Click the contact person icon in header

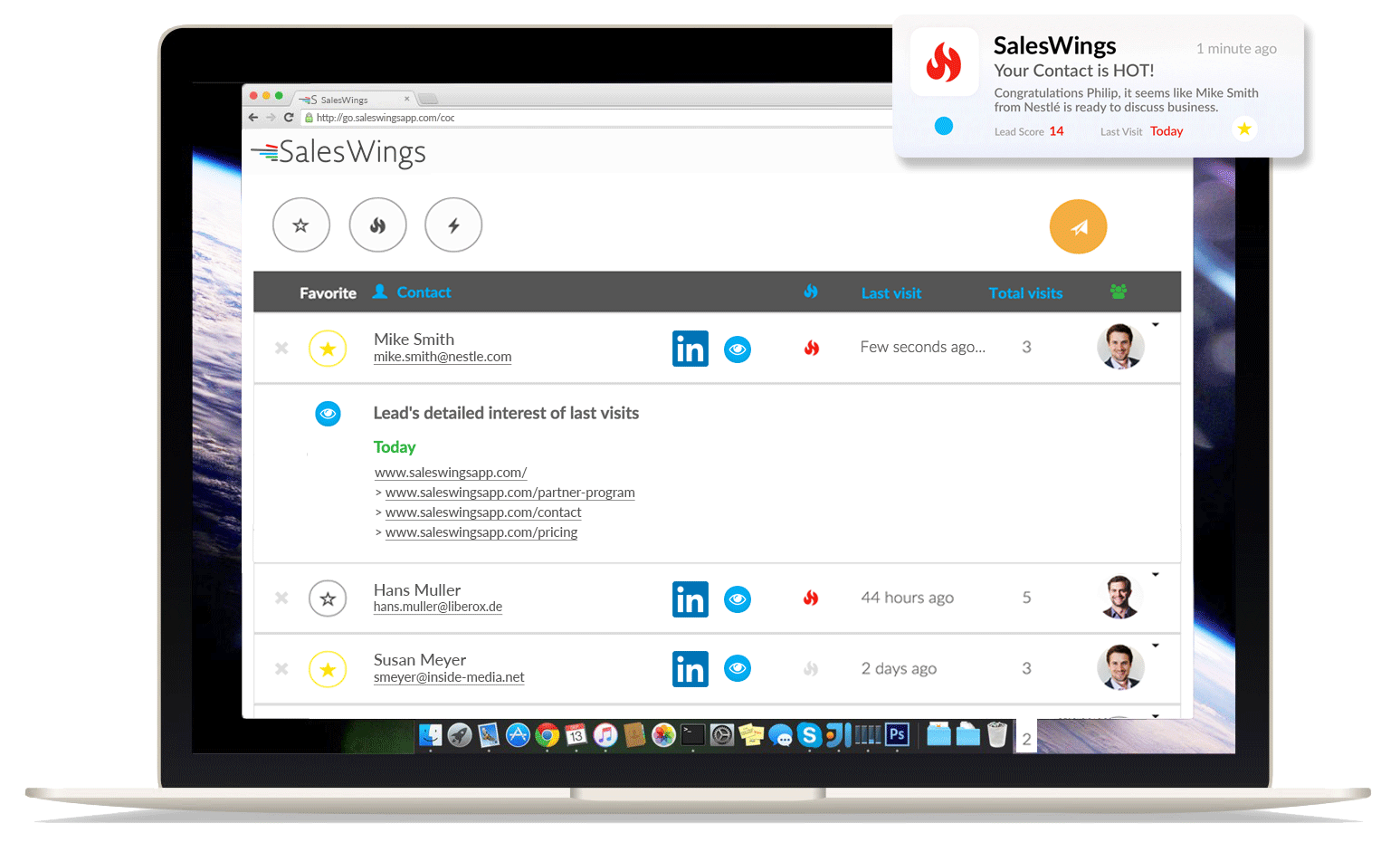380,292
